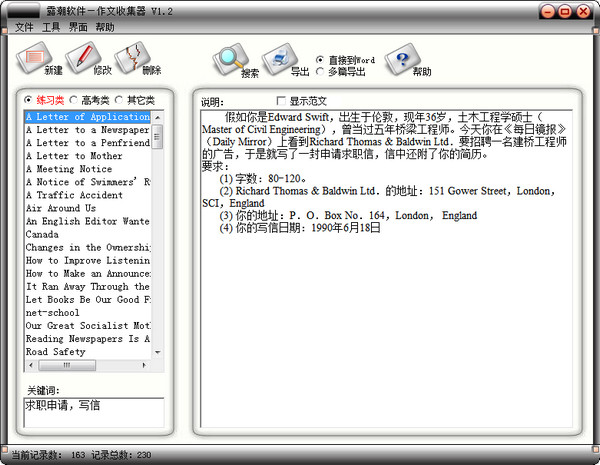Close the 作文收集器 window
The image size is (600, 465).
pos(584,11)
